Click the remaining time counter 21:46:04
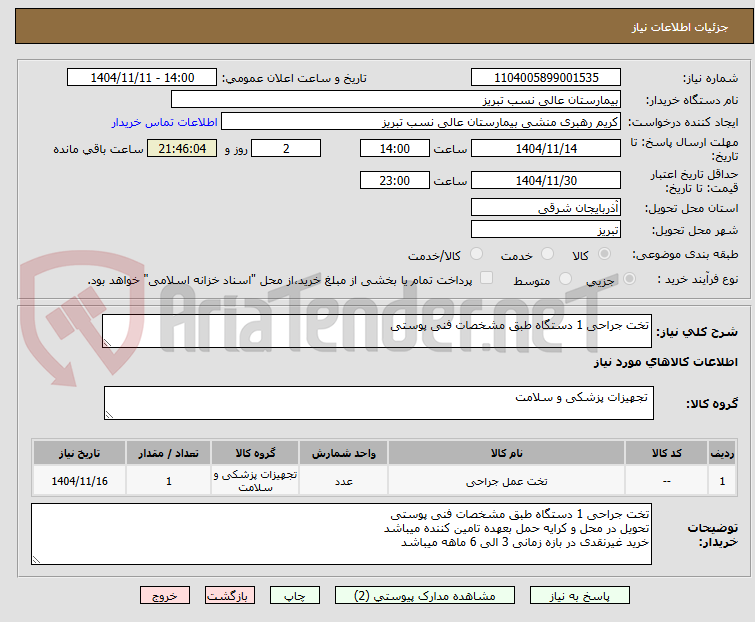This screenshot has height=622, width=755. click(182, 148)
